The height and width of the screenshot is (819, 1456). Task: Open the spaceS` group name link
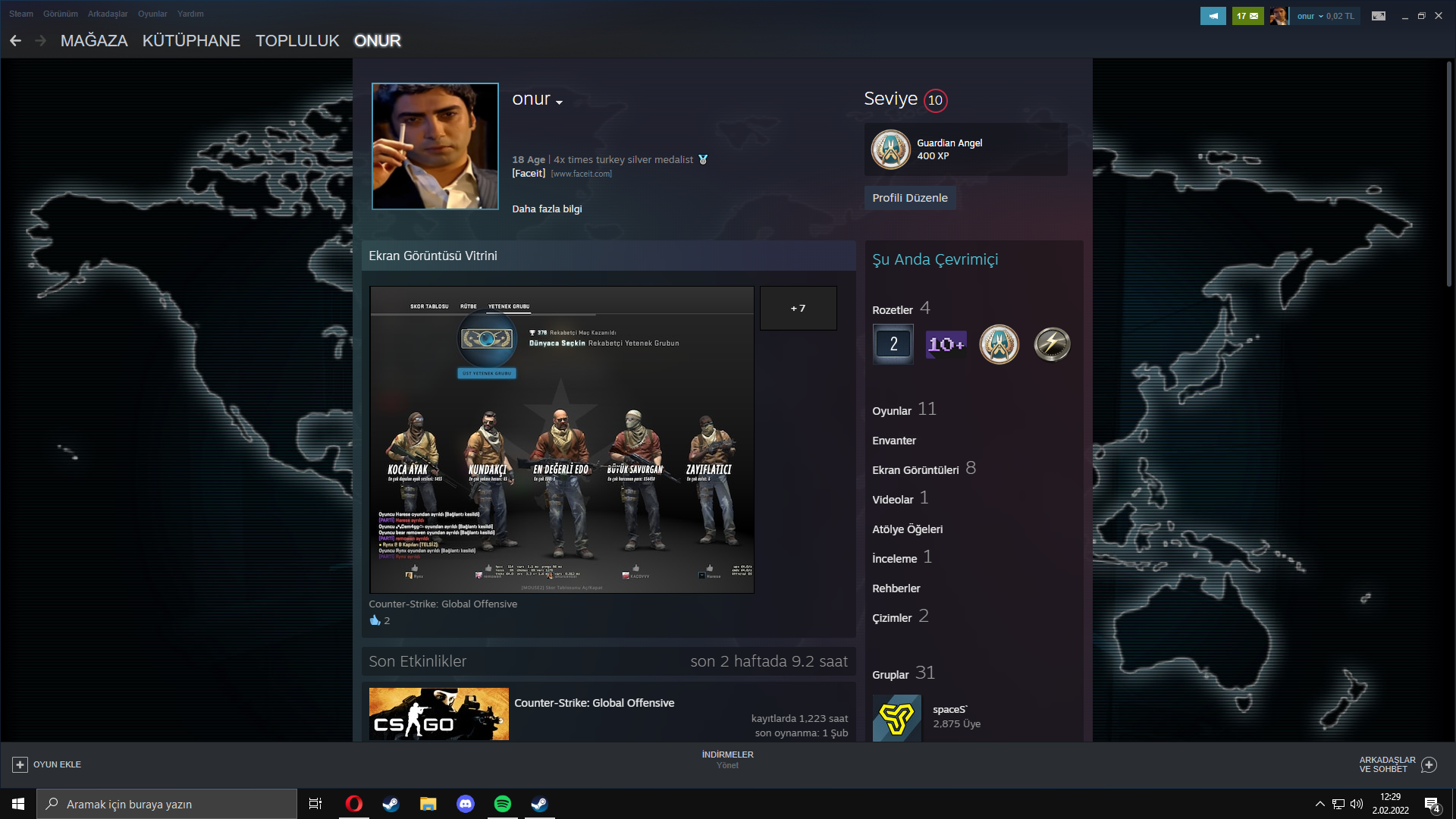950,710
